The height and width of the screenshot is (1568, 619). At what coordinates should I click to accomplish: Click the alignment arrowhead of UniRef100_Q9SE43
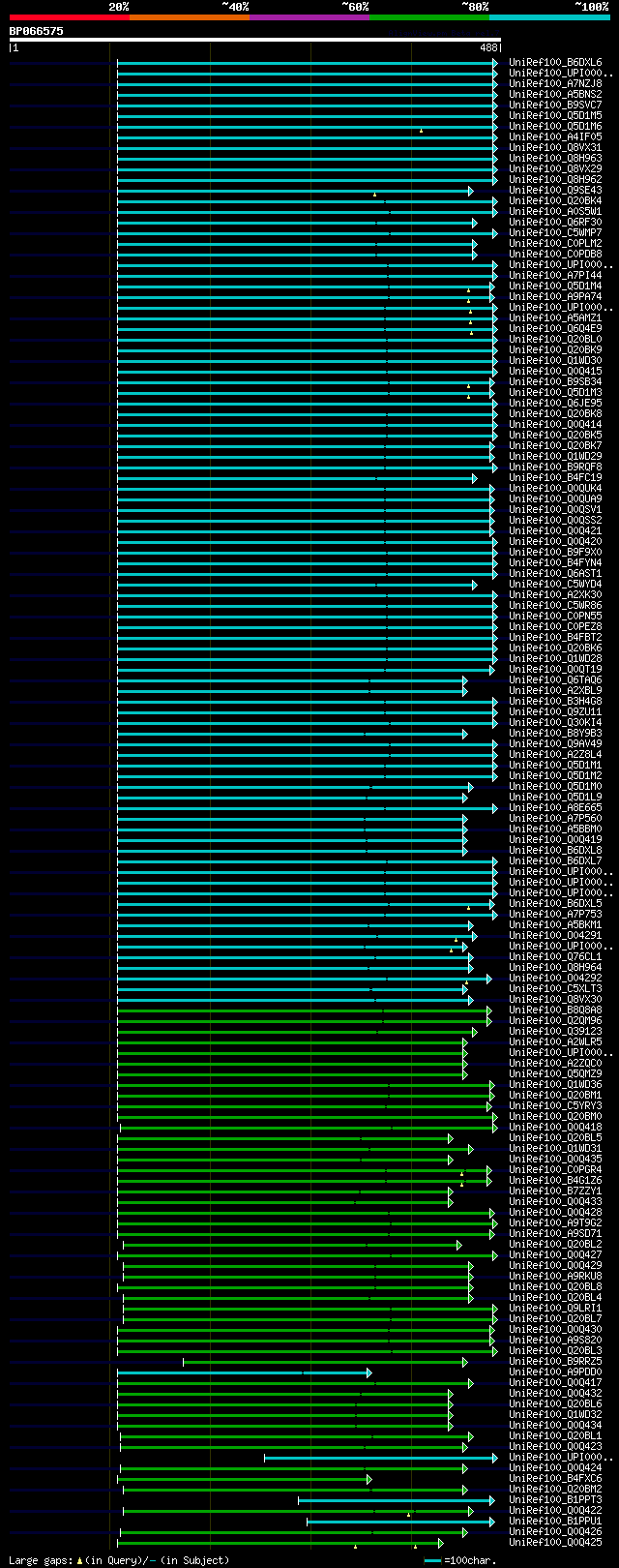coord(470,191)
